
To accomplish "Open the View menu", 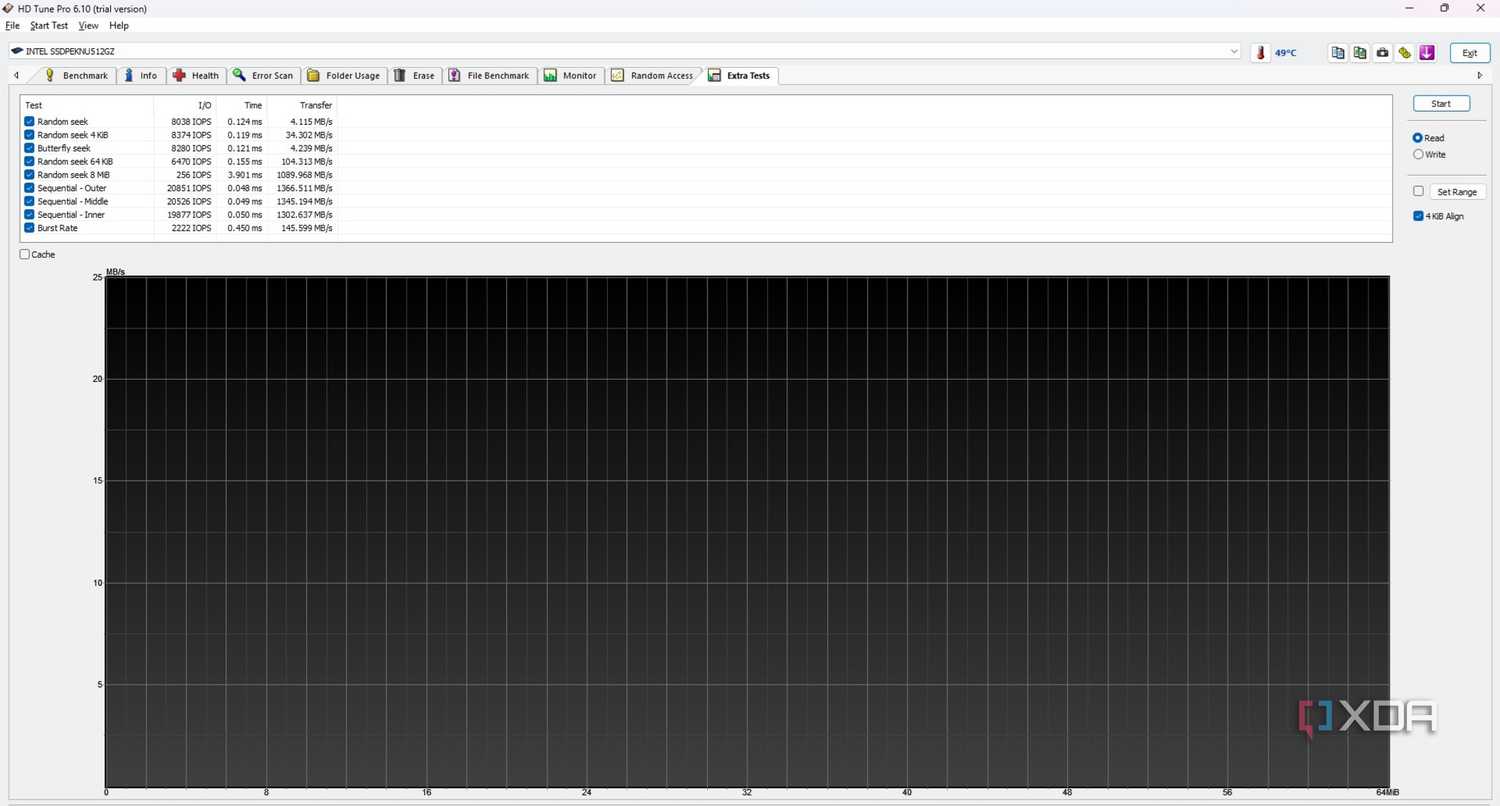I will 88,25.
